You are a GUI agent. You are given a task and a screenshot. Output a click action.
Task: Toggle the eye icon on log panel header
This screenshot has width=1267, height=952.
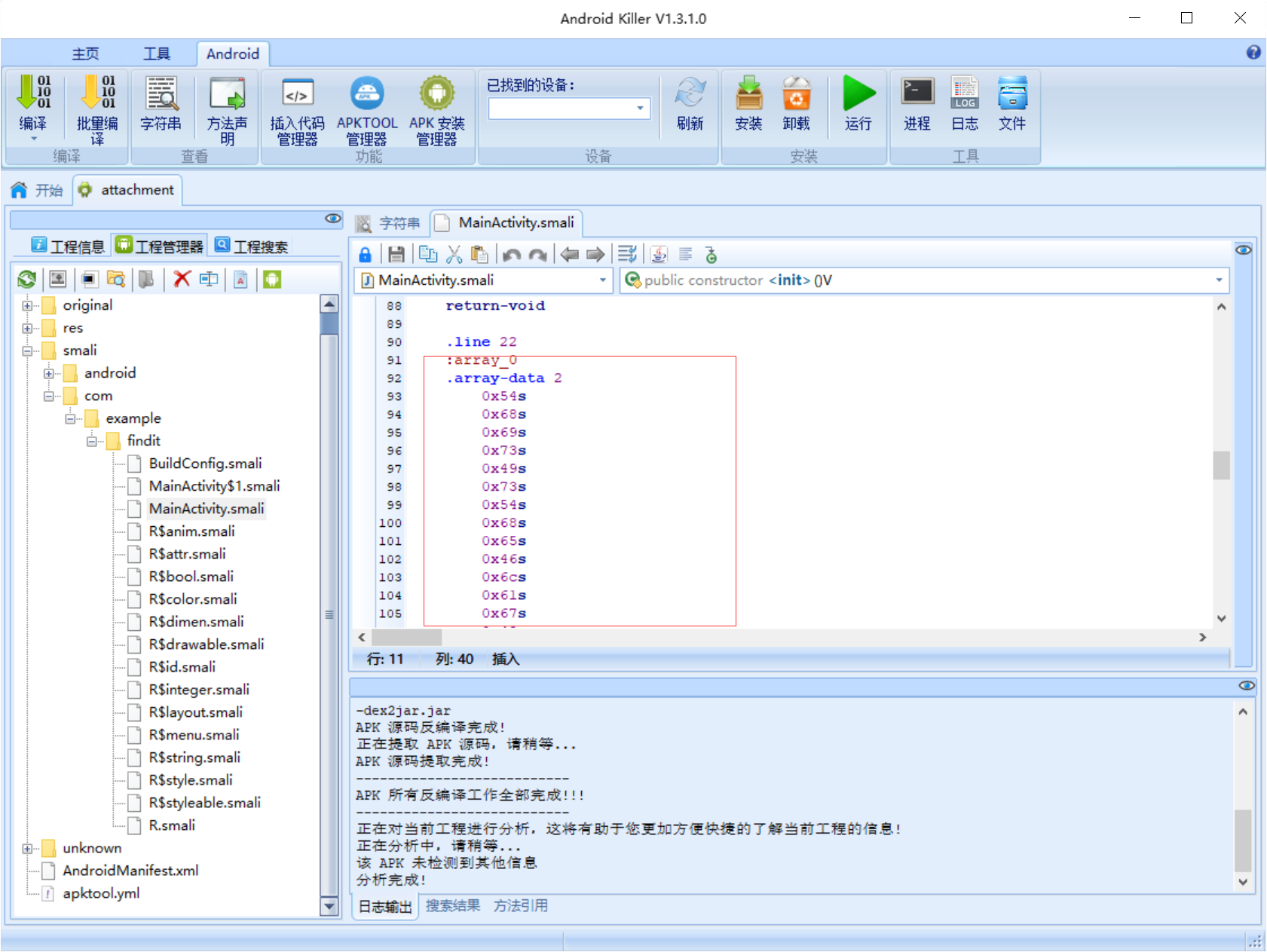[x=1247, y=686]
